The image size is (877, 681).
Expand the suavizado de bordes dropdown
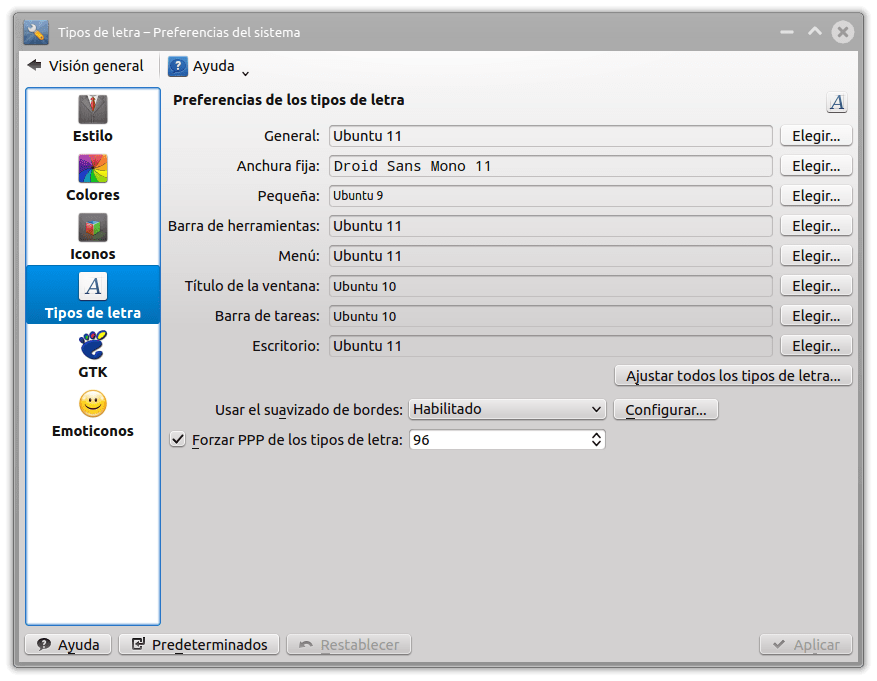coord(506,409)
